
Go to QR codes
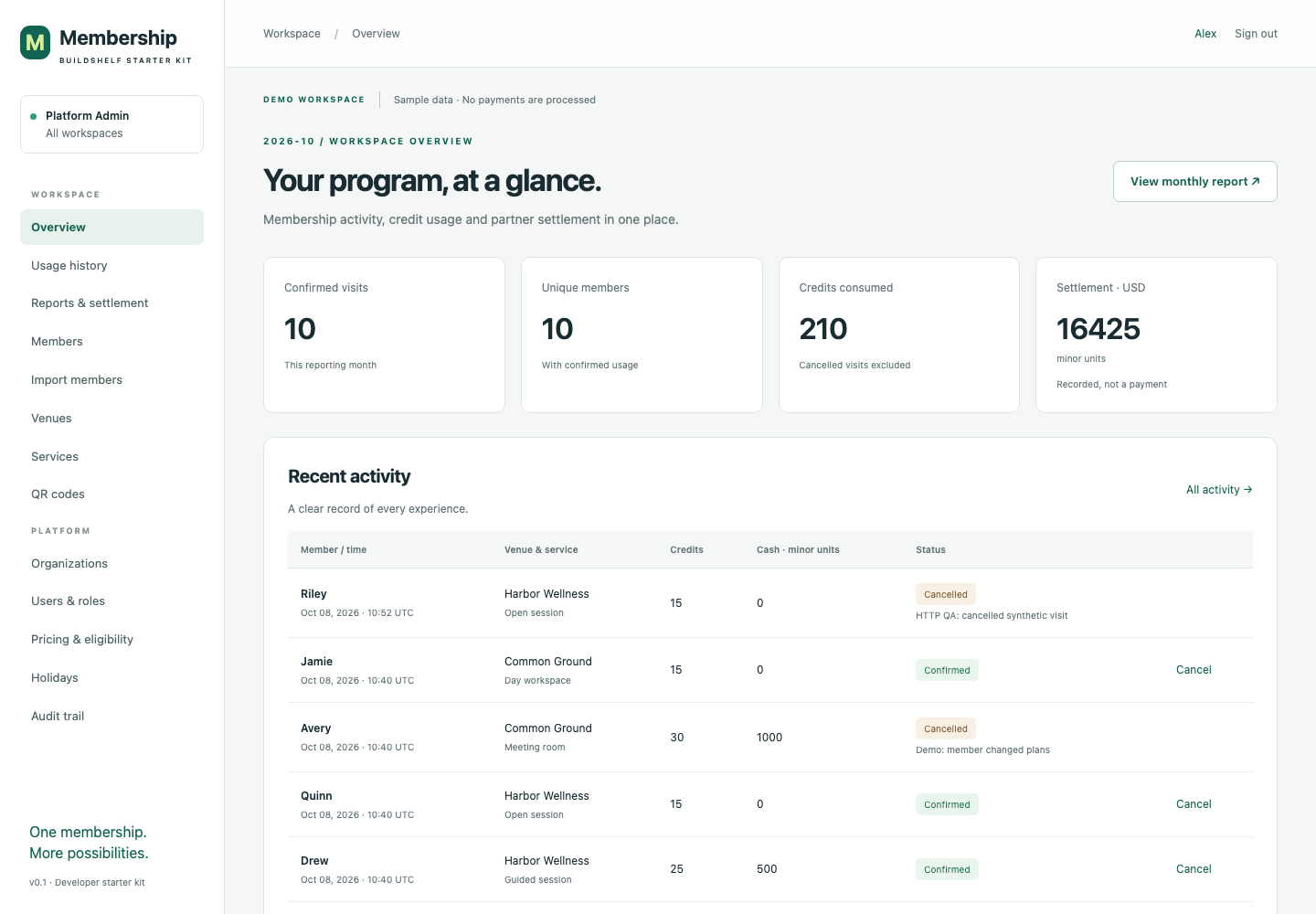point(111,494)
